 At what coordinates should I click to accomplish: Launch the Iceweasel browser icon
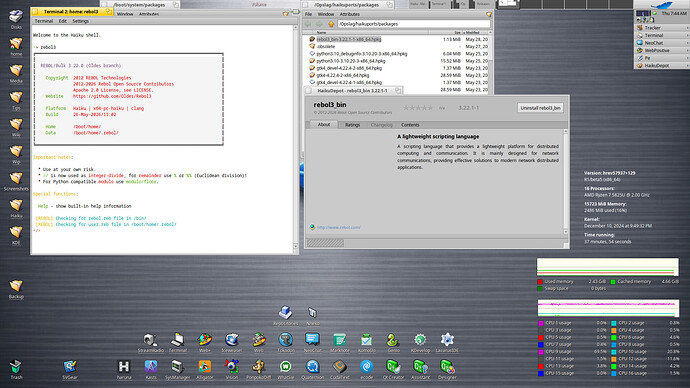tap(231, 340)
